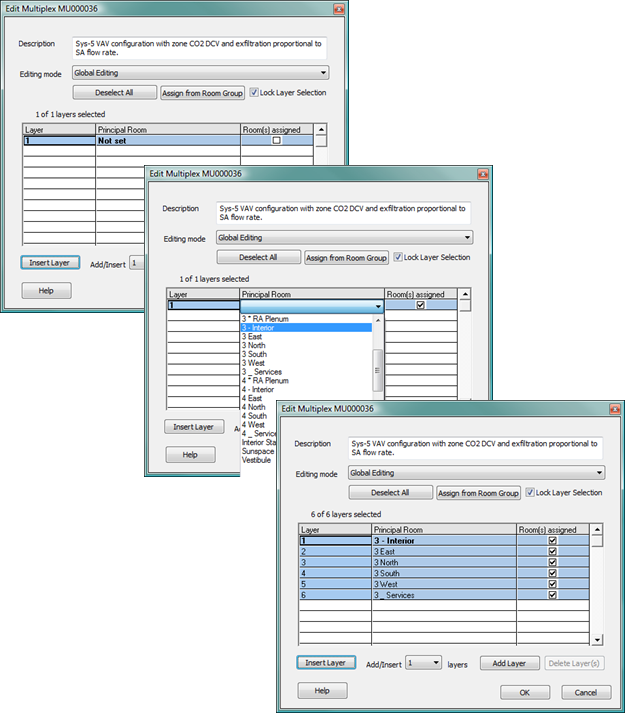The width and height of the screenshot is (625, 713).
Task: Toggle Lock Layer Selection in the 6-layers dialog
Action: pos(530,493)
